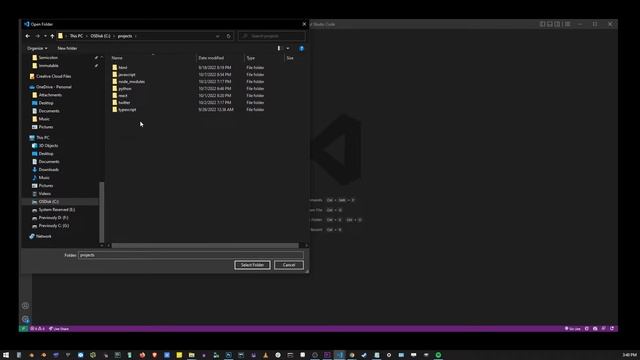Select the javascript folder
Image resolution: width=640 pixels, height=360 pixels.
[127, 75]
